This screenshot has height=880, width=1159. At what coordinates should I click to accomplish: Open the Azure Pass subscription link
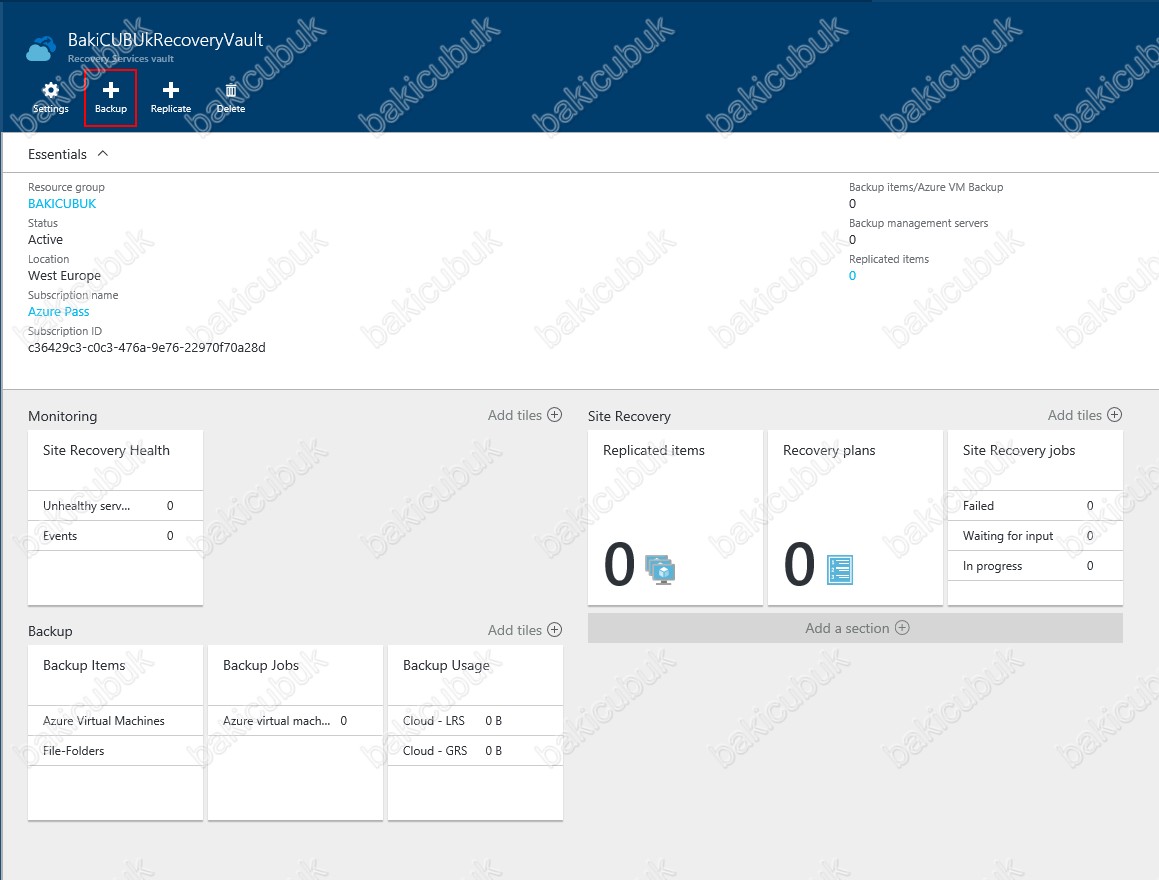(58, 312)
